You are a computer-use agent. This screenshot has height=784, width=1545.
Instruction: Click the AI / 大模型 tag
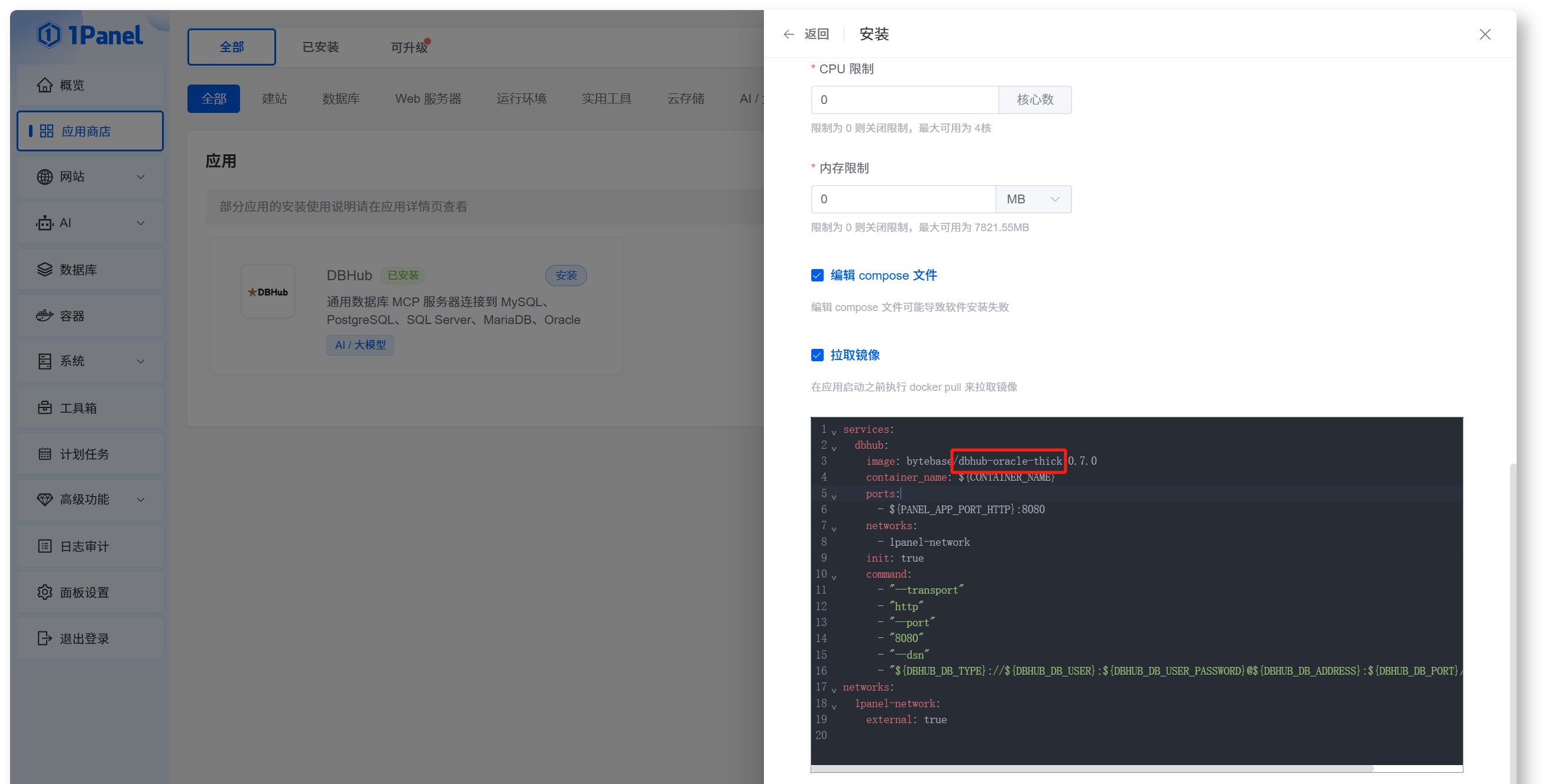[x=360, y=345]
